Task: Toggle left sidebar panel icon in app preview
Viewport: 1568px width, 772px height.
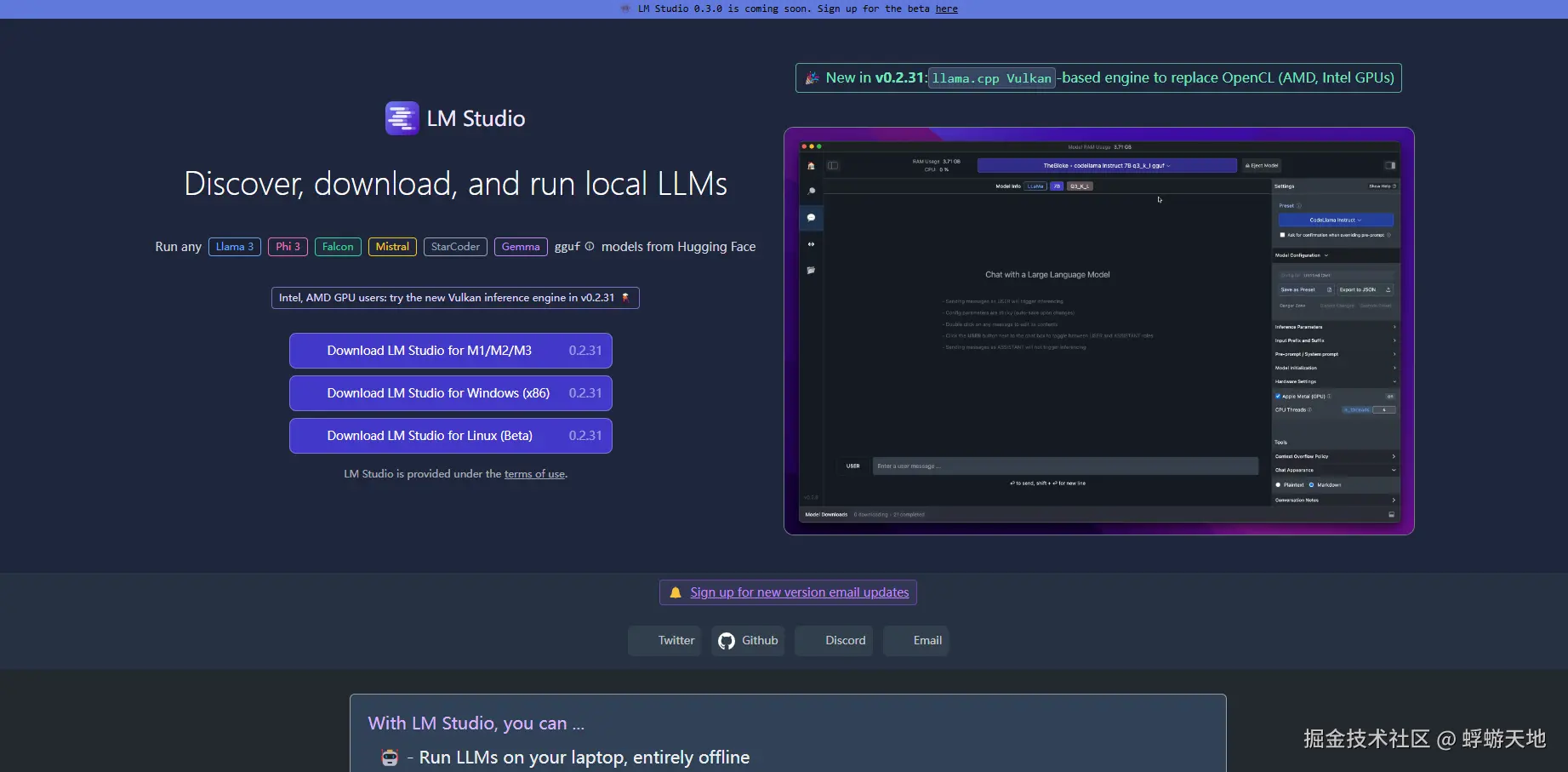Action: tap(833, 166)
